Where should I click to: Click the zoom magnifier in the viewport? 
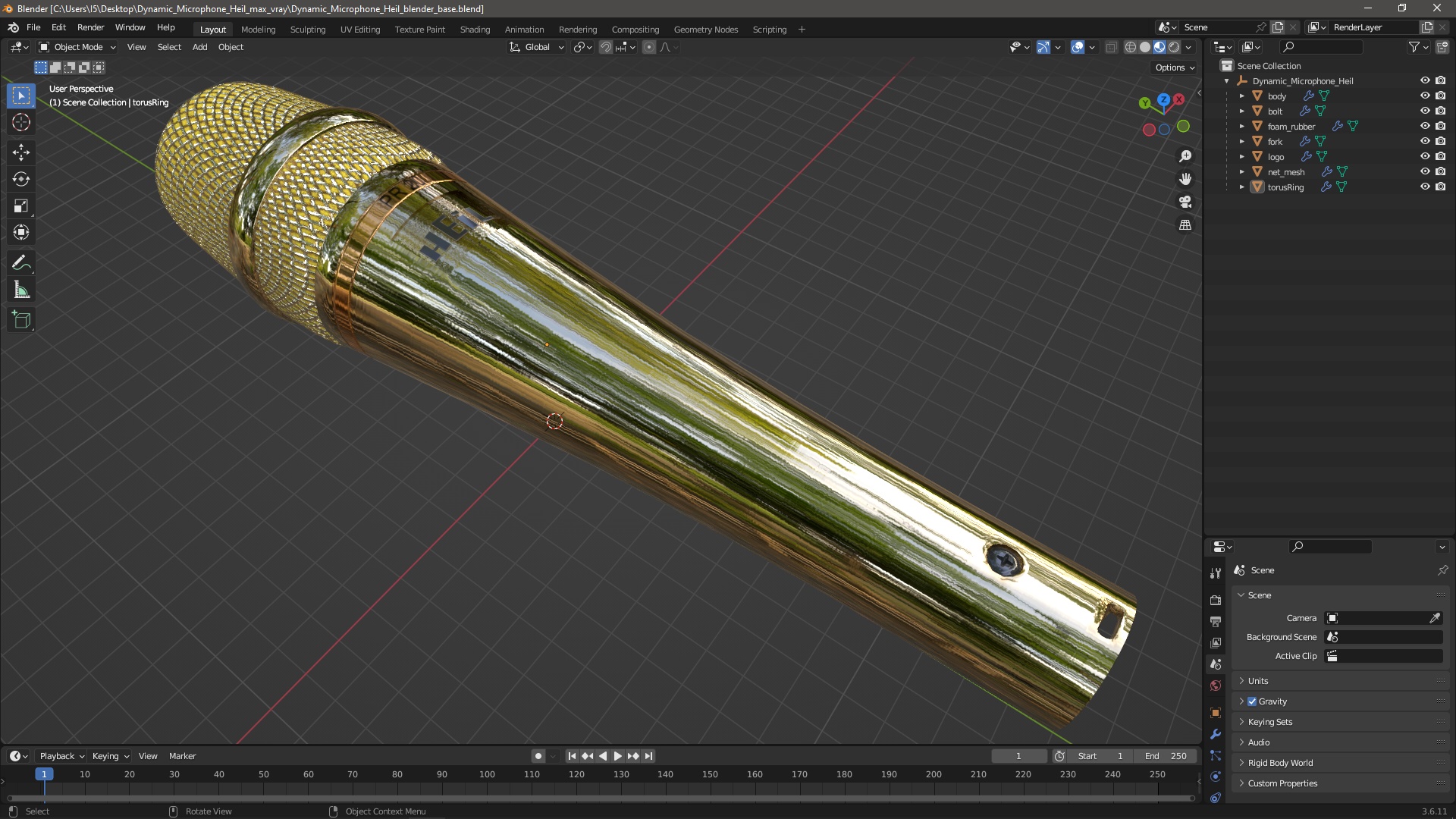pyautogui.click(x=1185, y=156)
